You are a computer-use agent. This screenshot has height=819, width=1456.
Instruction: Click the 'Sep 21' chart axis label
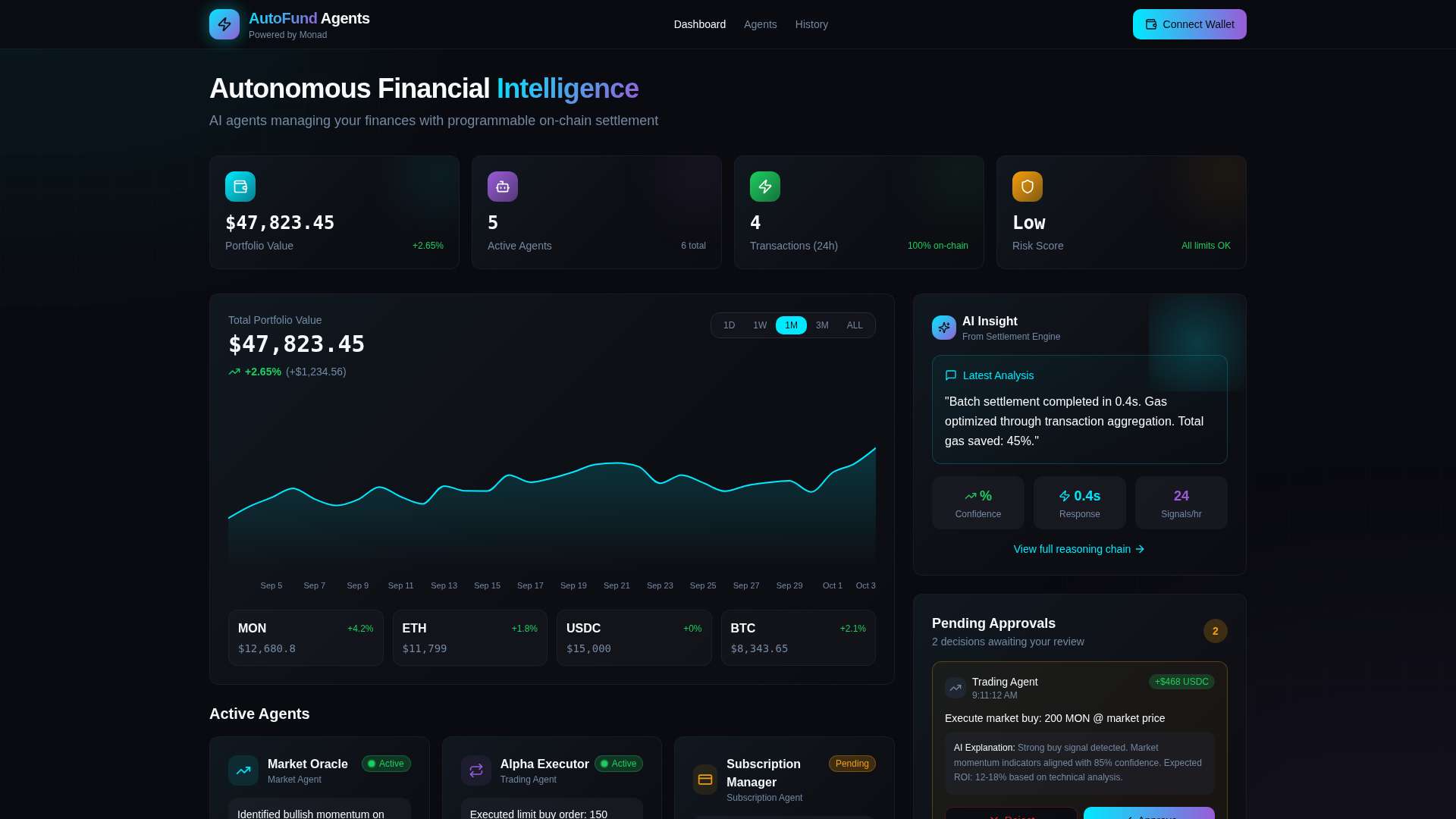click(617, 585)
